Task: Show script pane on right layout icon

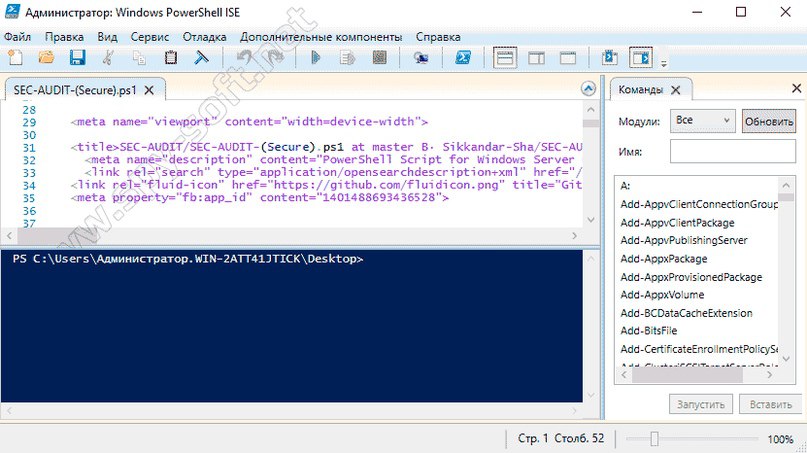Action: click(536, 58)
